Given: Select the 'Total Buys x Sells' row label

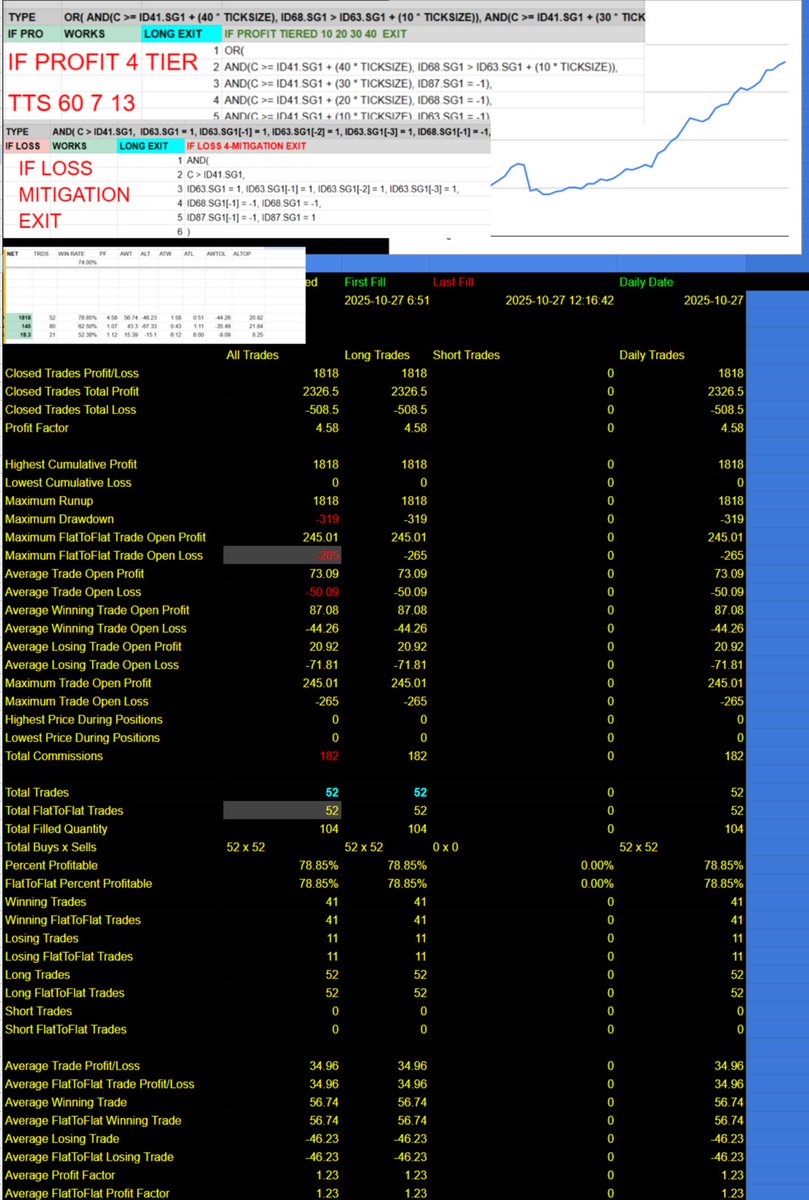Looking at the screenshot, I should tap(52, 847).
